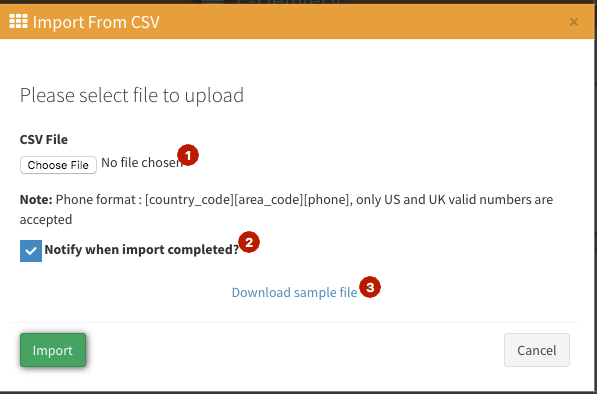This screenshot has width=597, height=394.
Task: Click the bold 'Note:' label
Action: tap(36, 199)
